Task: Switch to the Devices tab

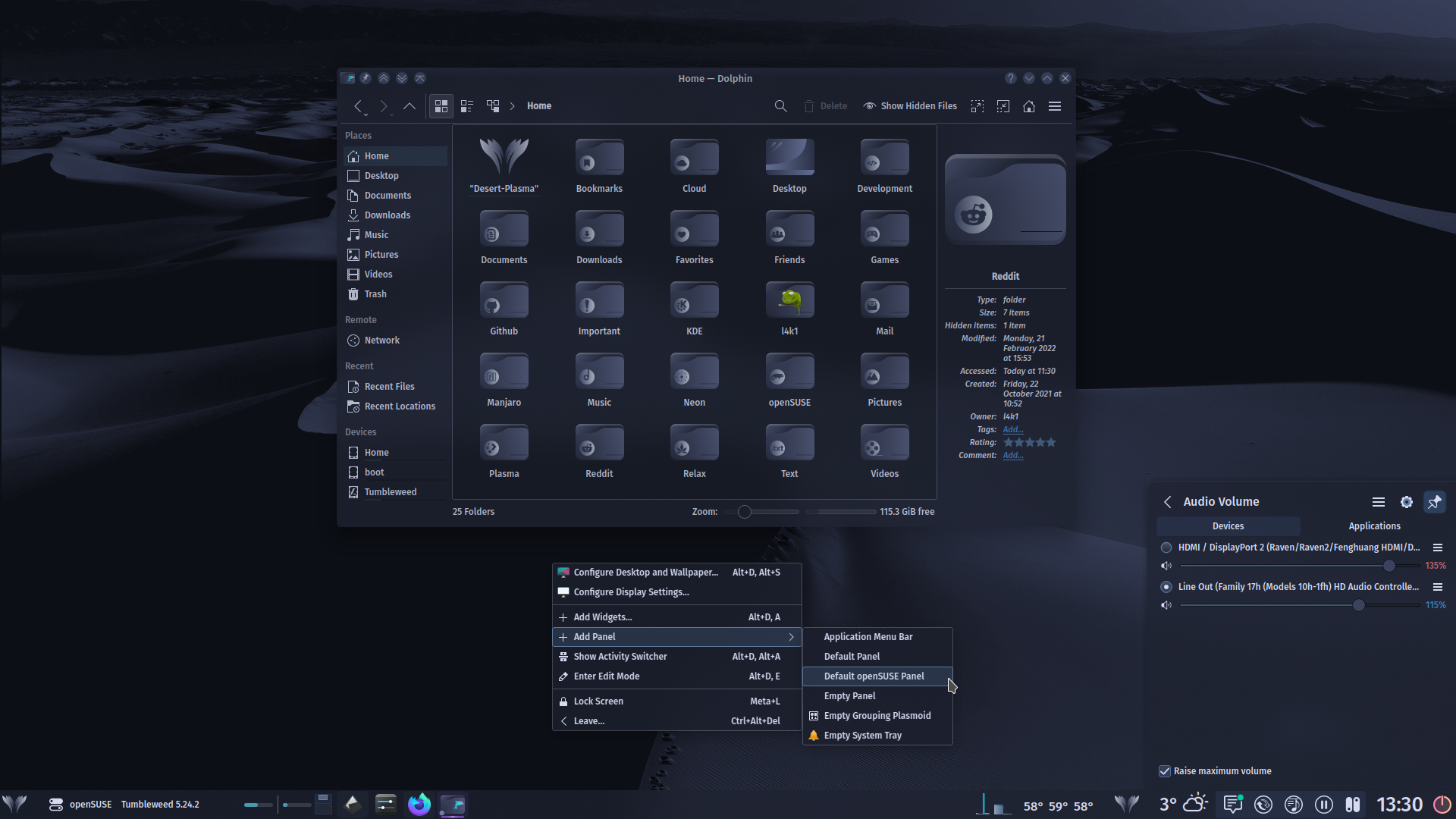Action: coord(1228,526)
